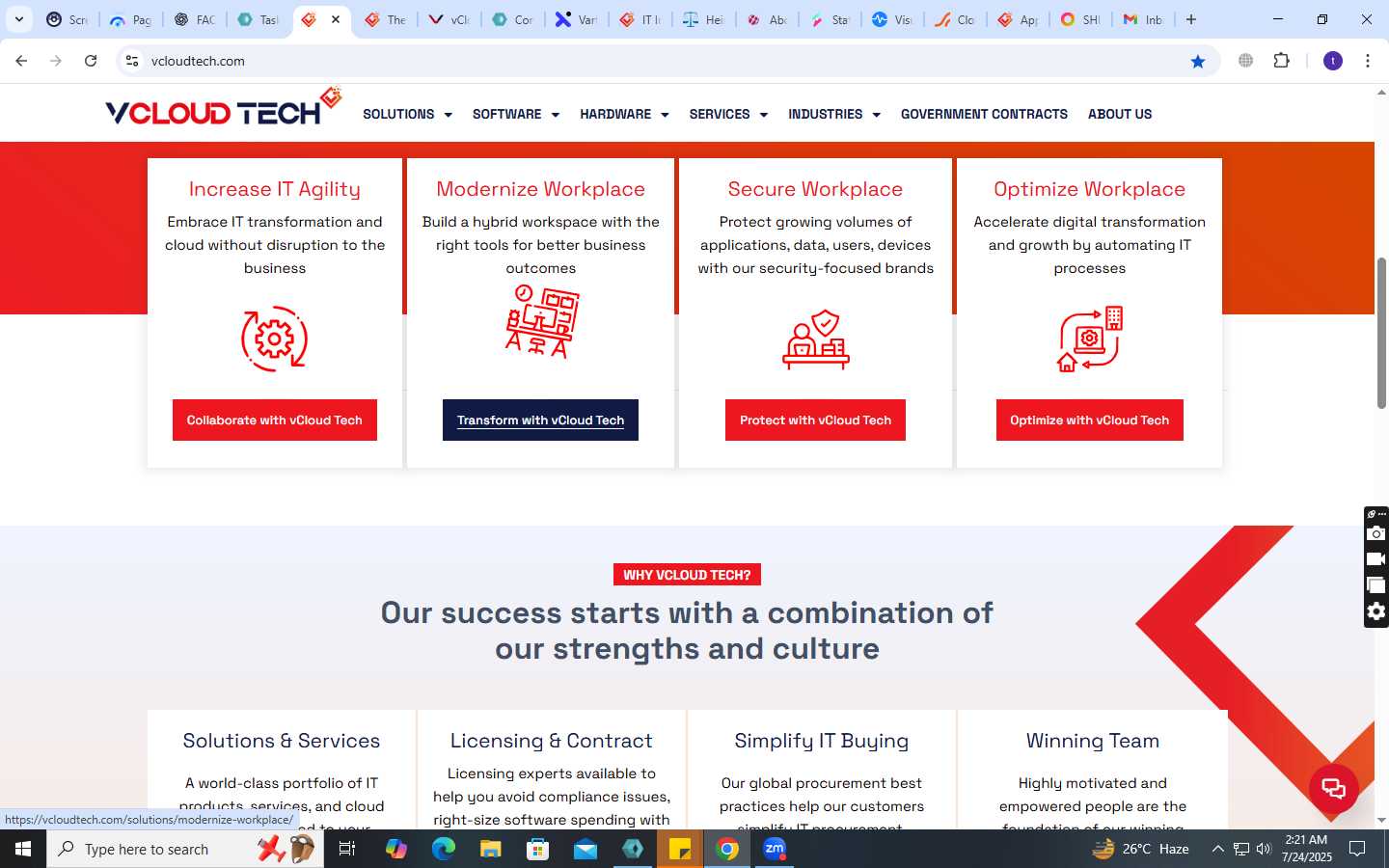Open the live chat bubble
Image resolution: width=1389 pixels, height=868 pixels.
click(1334, 788)
